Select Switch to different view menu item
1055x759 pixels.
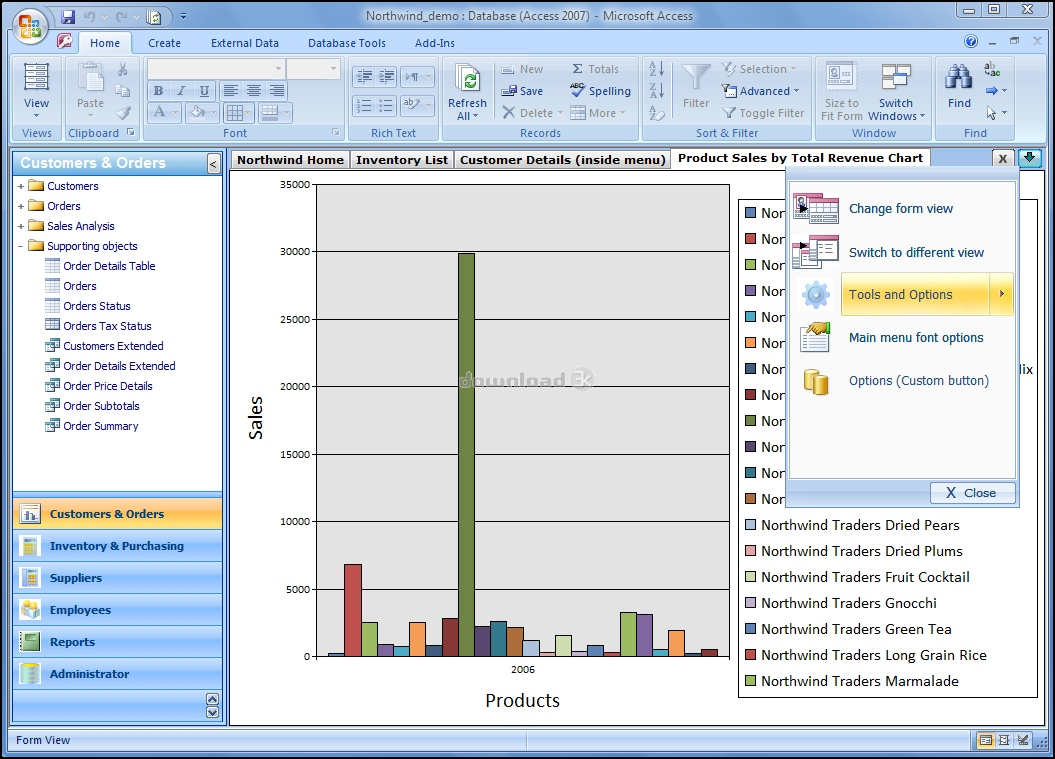click(x=916, y=252)
